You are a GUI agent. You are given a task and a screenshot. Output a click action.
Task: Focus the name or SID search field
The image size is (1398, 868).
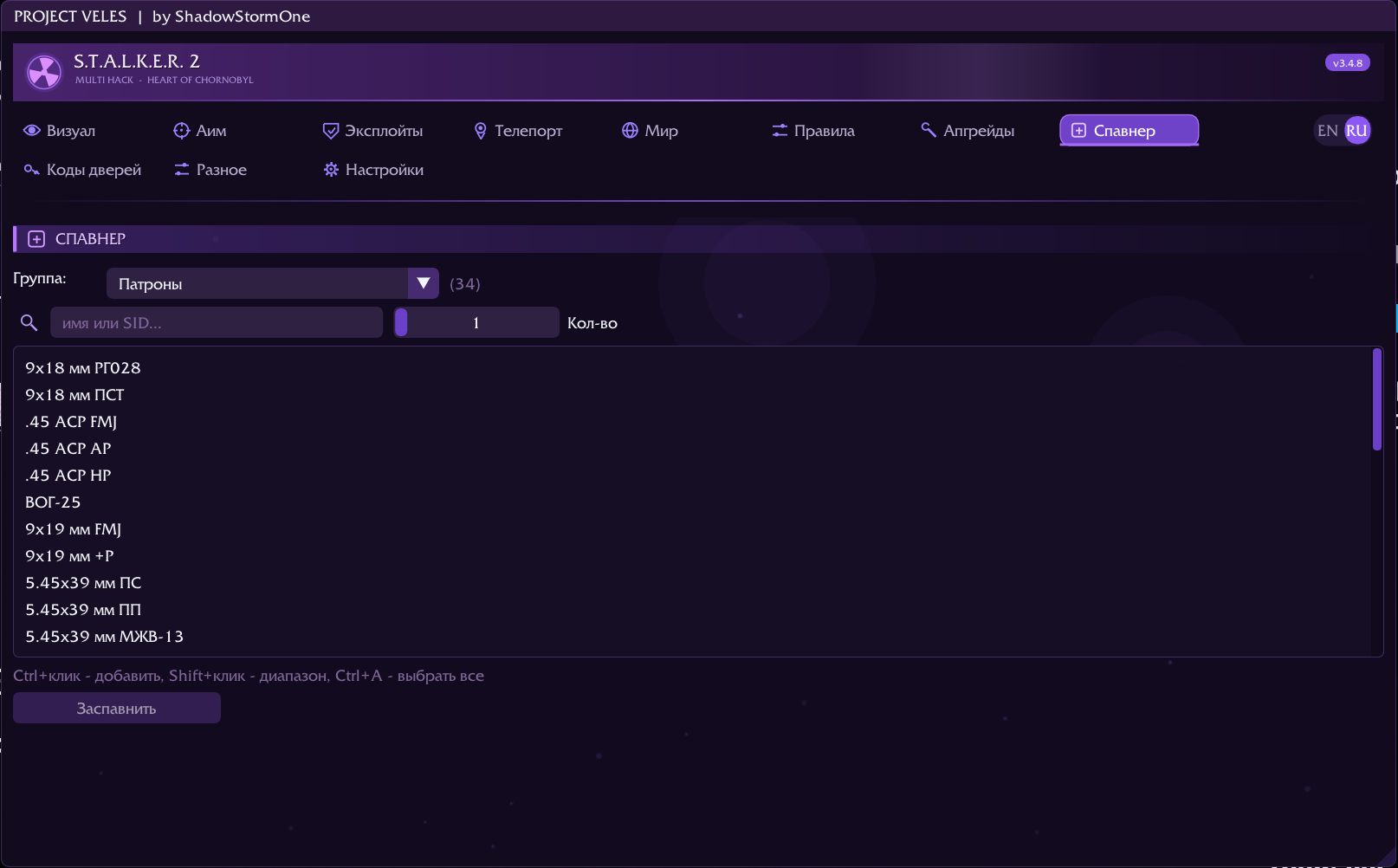click(x=217, y=323)
